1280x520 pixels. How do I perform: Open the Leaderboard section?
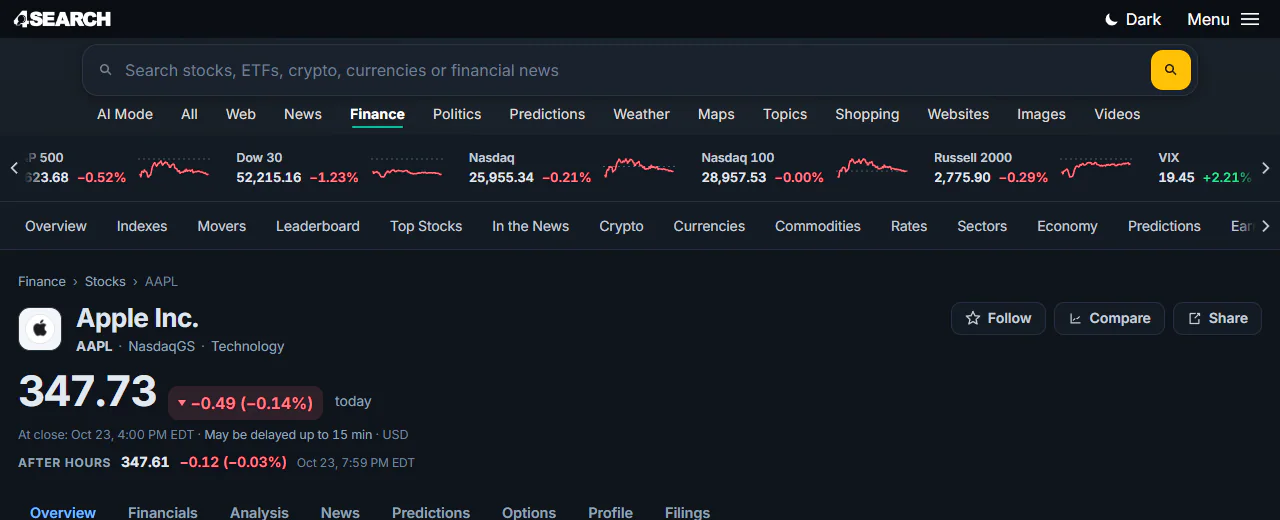pyautogui.click(x=318, y=226)
